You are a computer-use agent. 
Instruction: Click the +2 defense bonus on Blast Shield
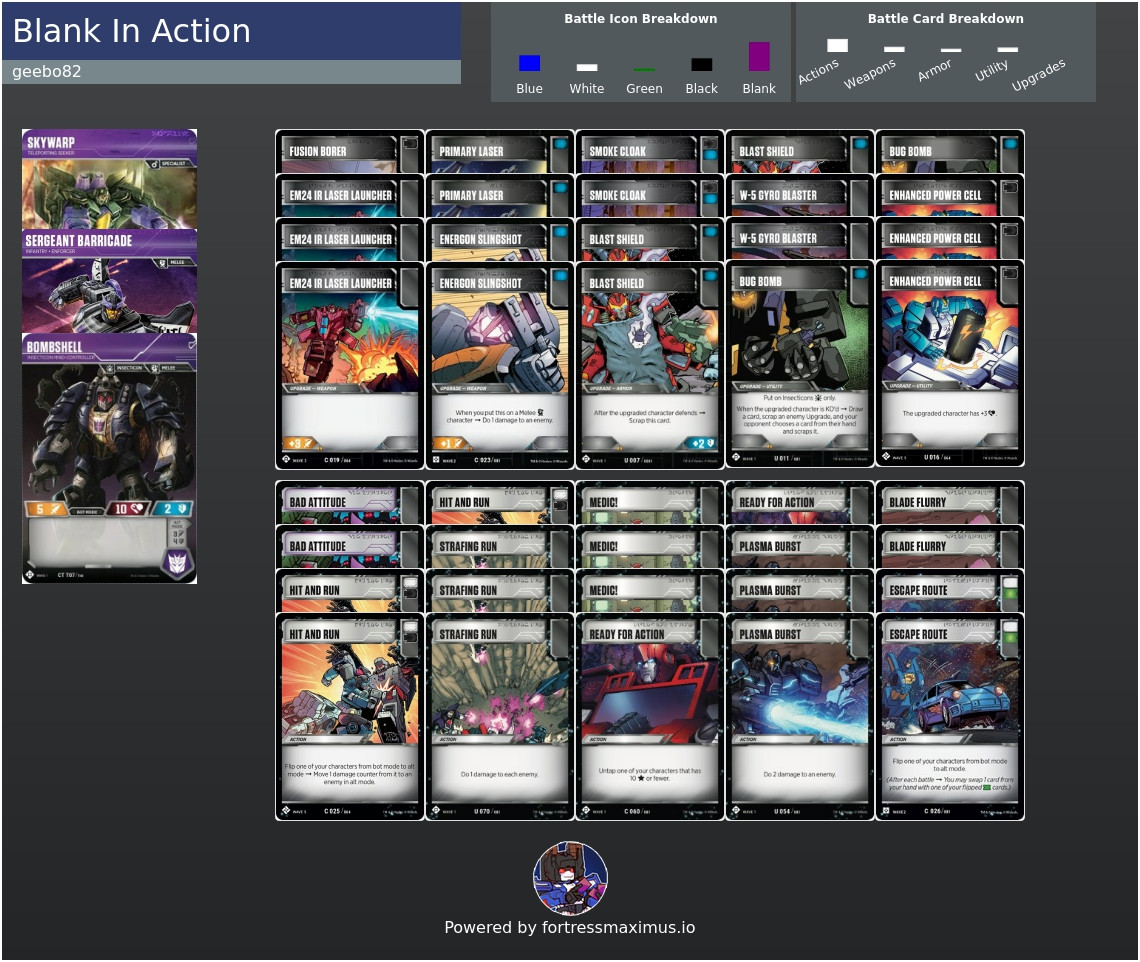(699, 443)
